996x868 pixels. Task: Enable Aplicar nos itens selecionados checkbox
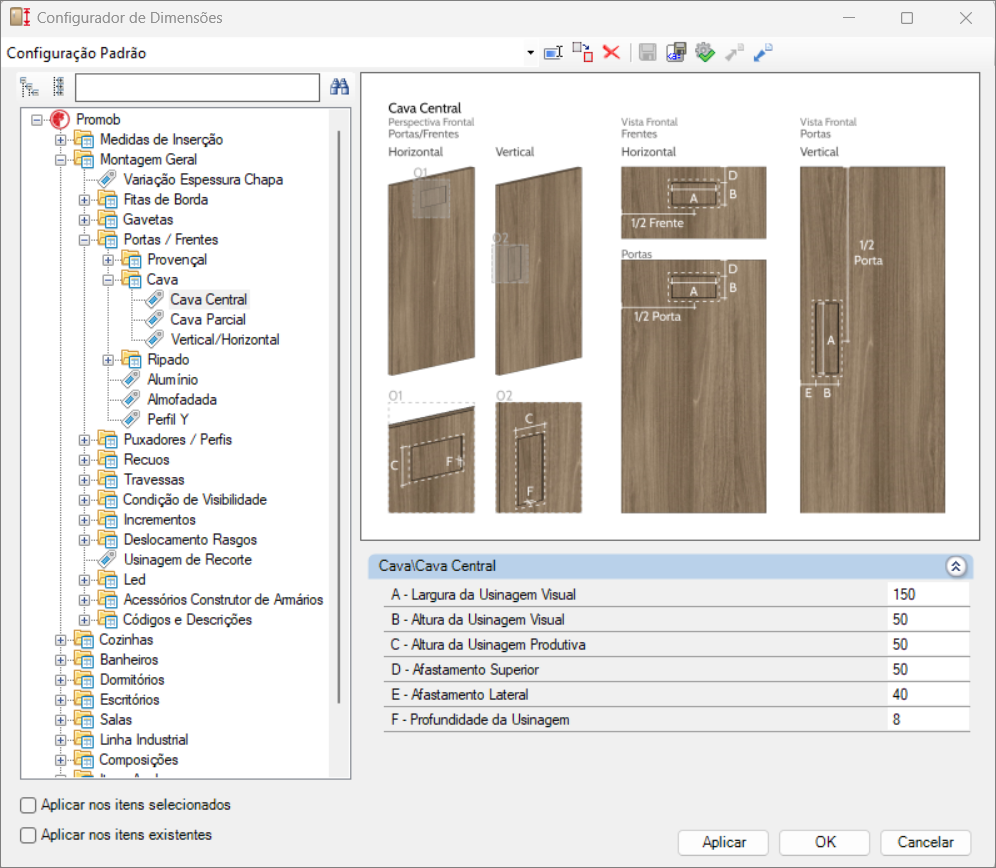28,805
